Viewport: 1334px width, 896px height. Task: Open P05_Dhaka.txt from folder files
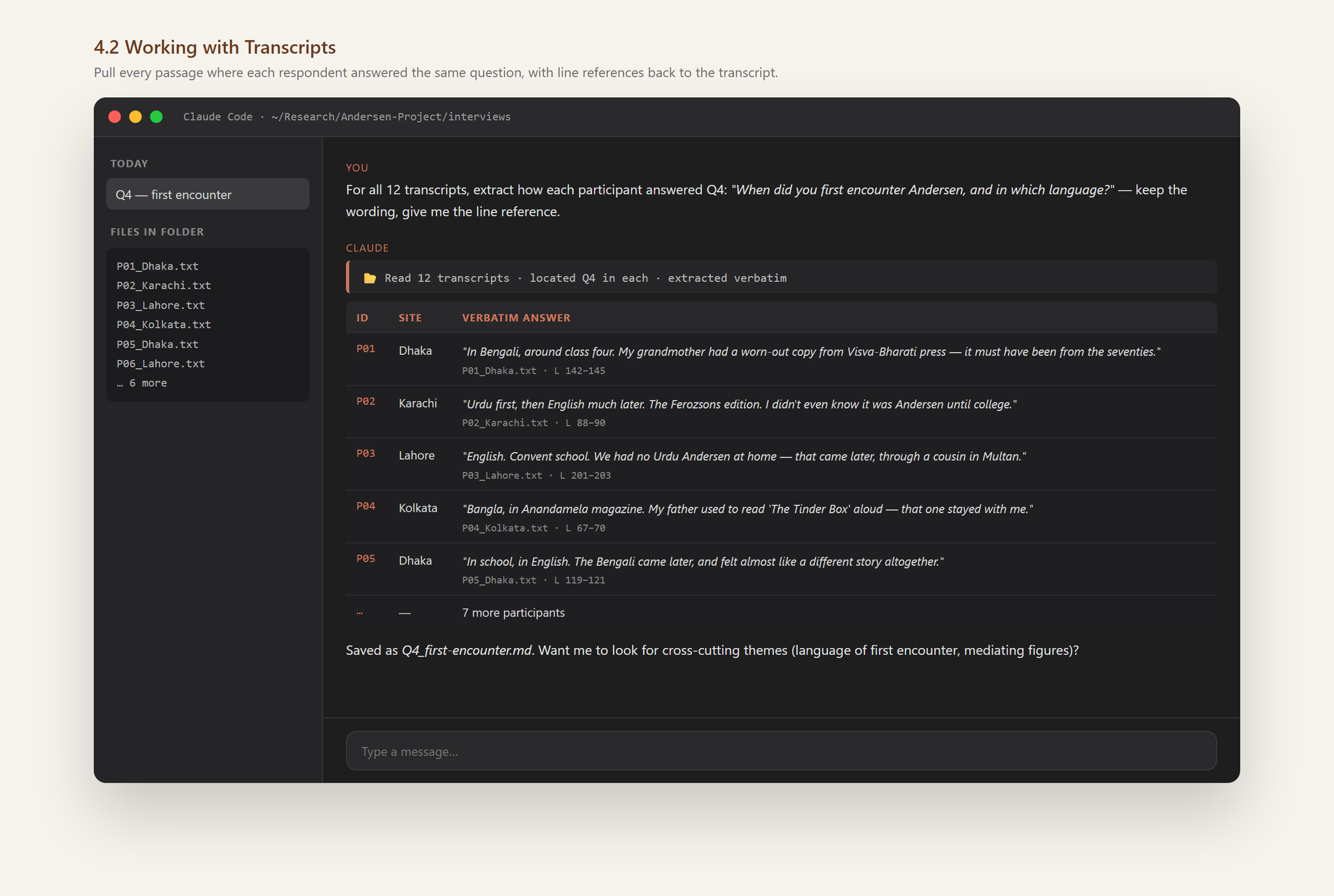158,344
